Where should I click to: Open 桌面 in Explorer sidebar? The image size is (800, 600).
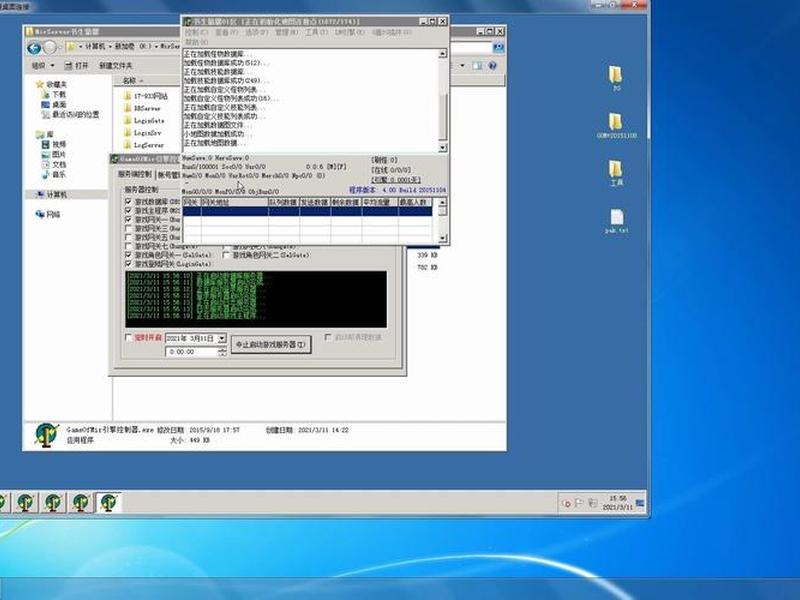[x=54, y=105]
